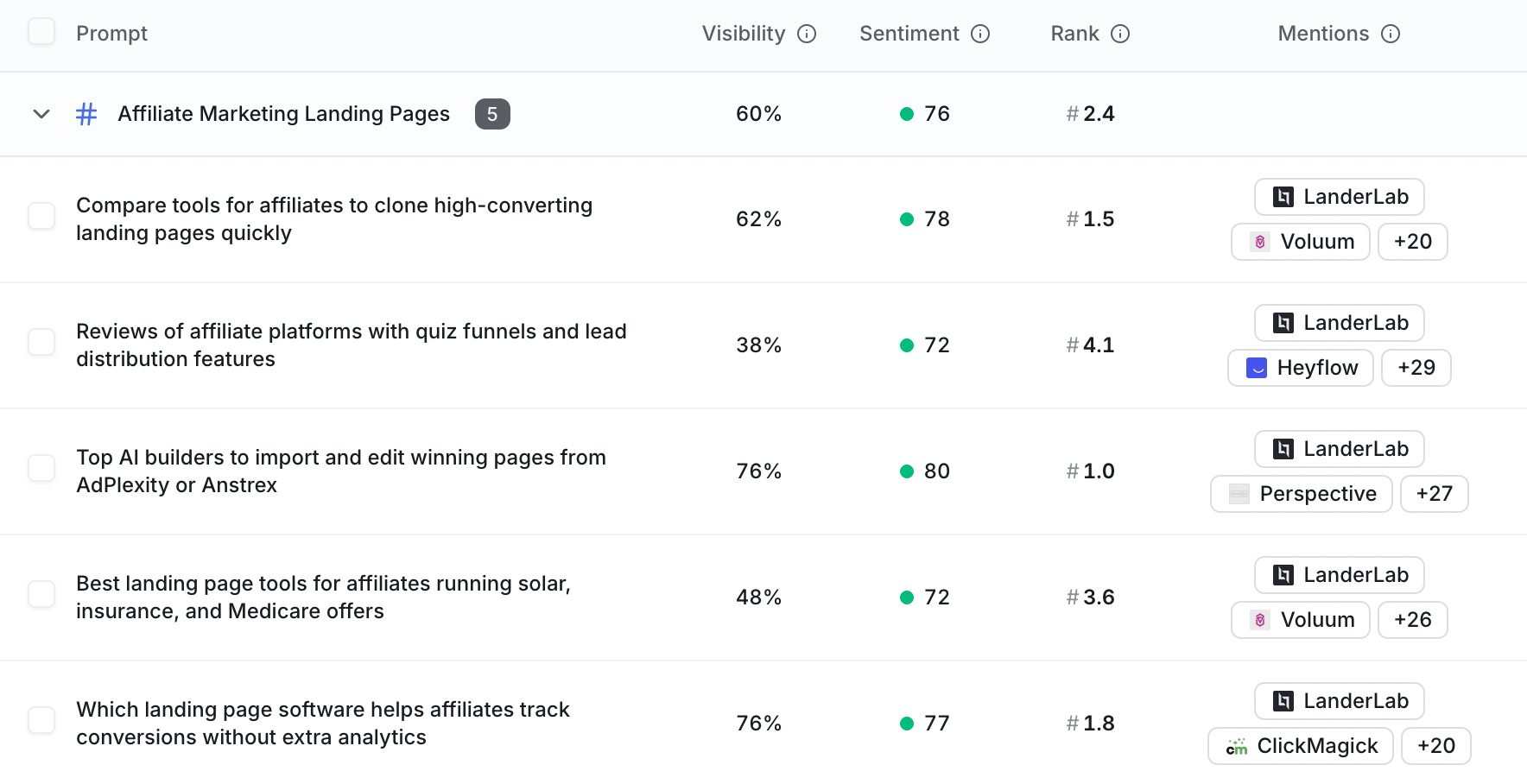
Task: Click the Sentiment info icon
Action: pos(980,34)
